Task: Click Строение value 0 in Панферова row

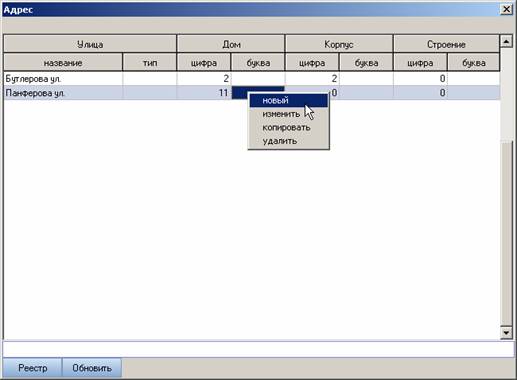Action: click(x=420, y=93)
